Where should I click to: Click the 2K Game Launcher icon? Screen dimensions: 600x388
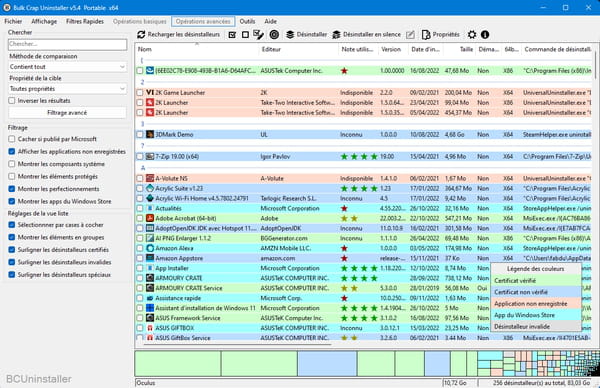(x=150, y=93)
